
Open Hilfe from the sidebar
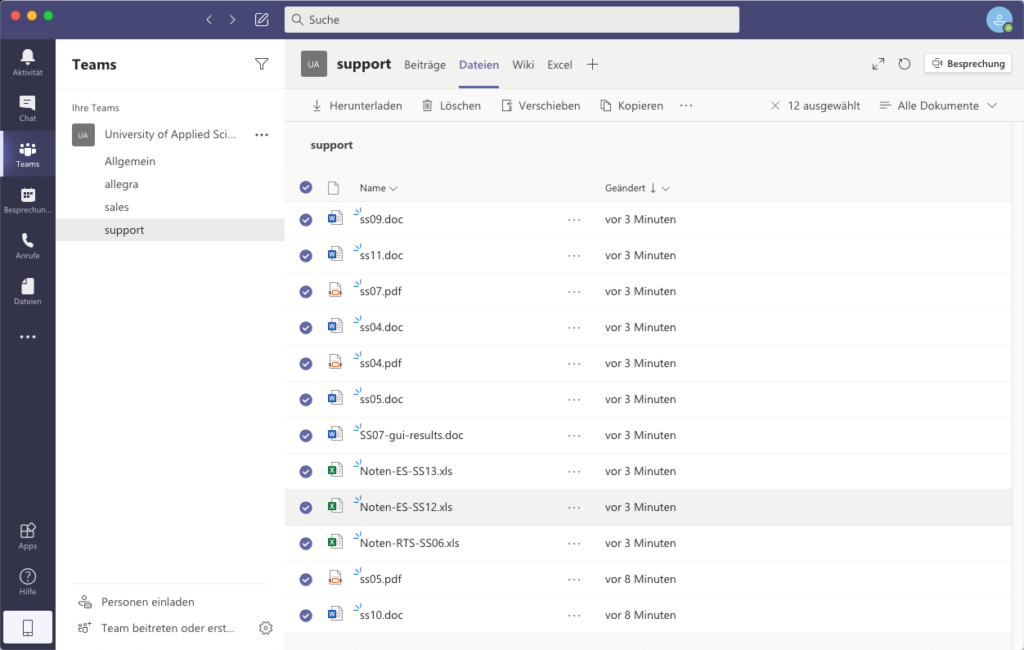click(27, 580)
